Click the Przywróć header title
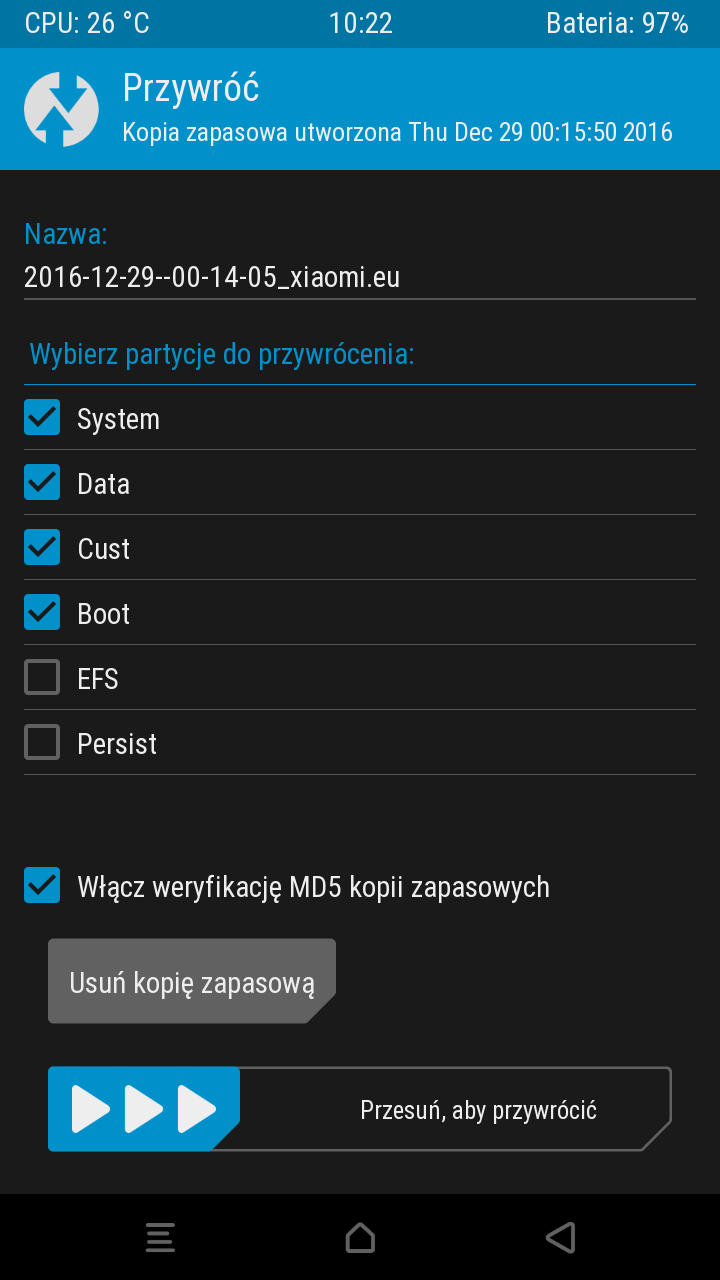The image size is (720, 1280). tap(190, 88)
